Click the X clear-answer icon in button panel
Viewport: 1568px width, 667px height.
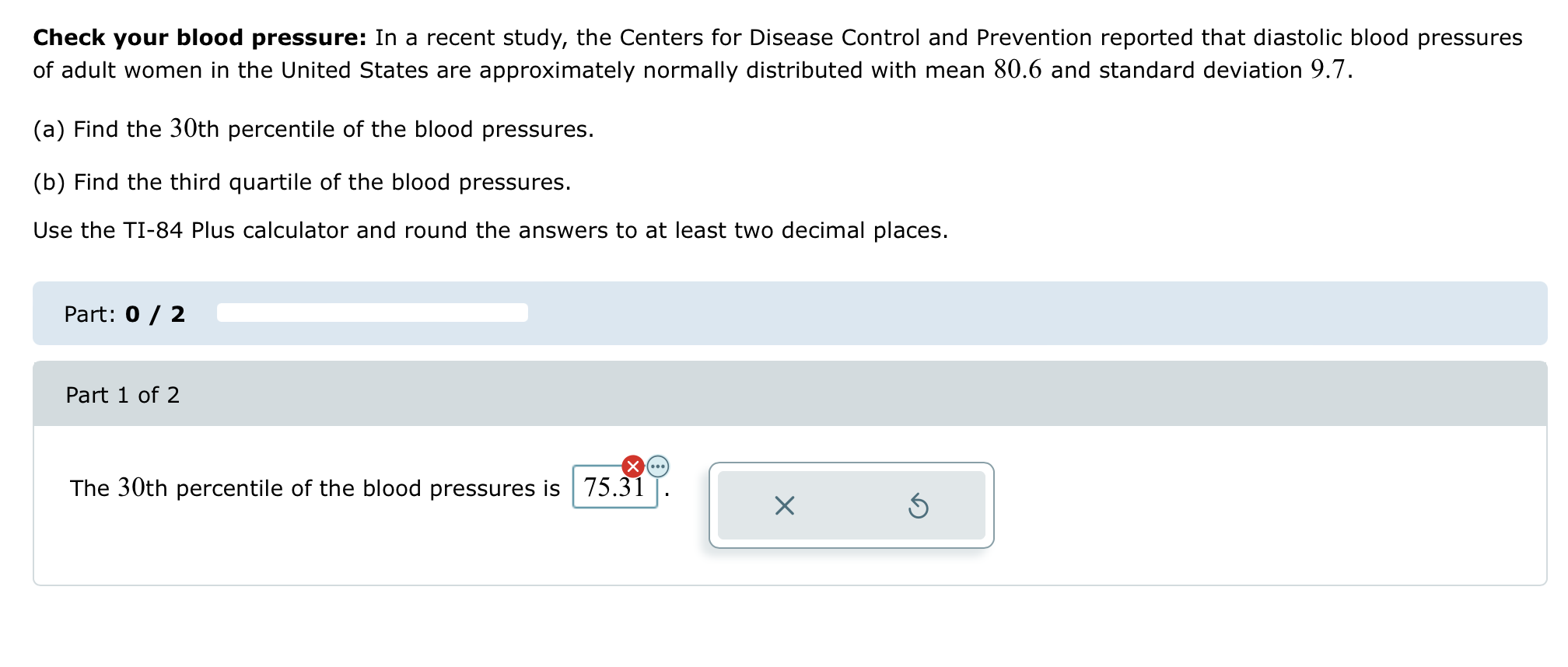(785, 506)
